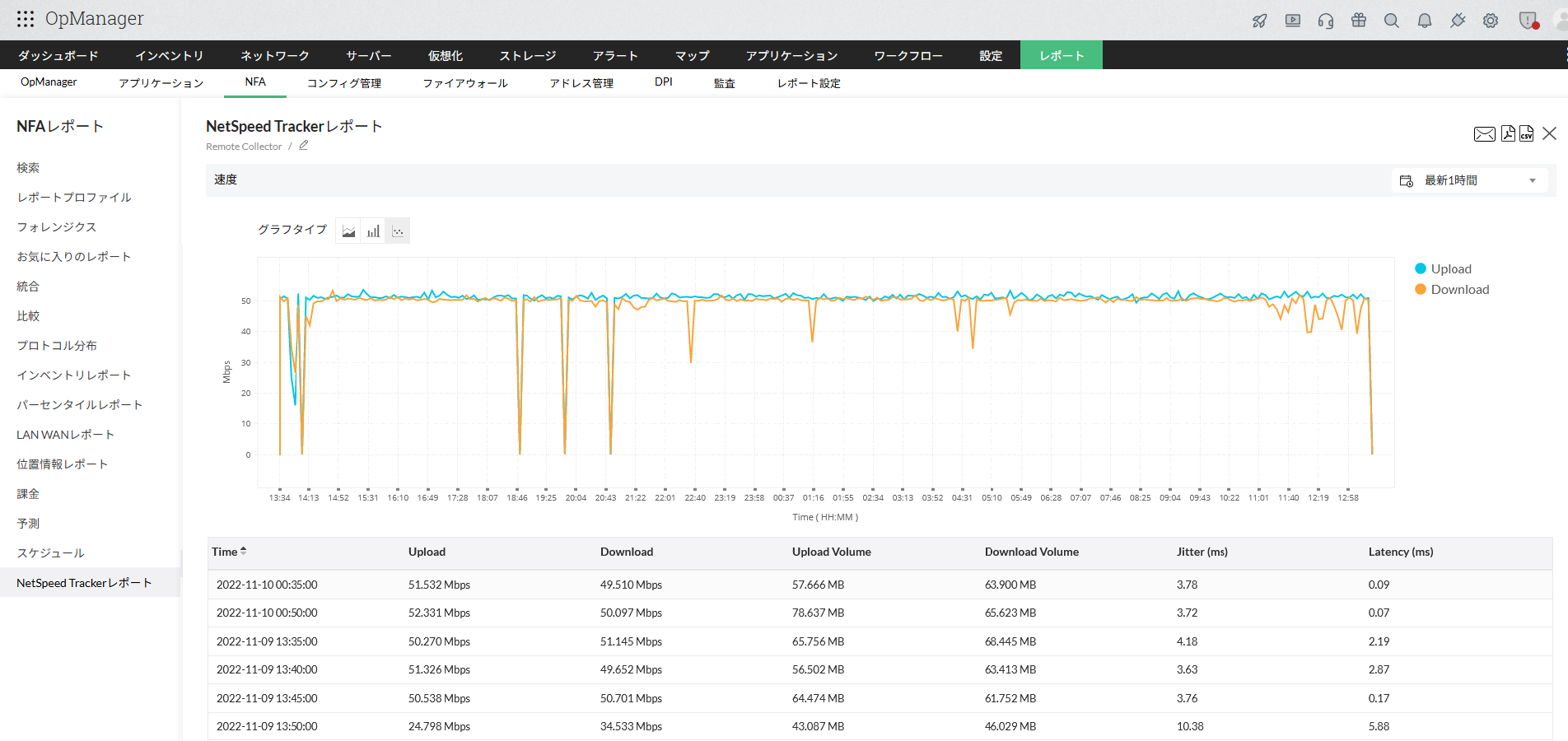Open the ダッシュボード main menu
The width and height of the screenshot is (1568, 741).
point(58,56)
